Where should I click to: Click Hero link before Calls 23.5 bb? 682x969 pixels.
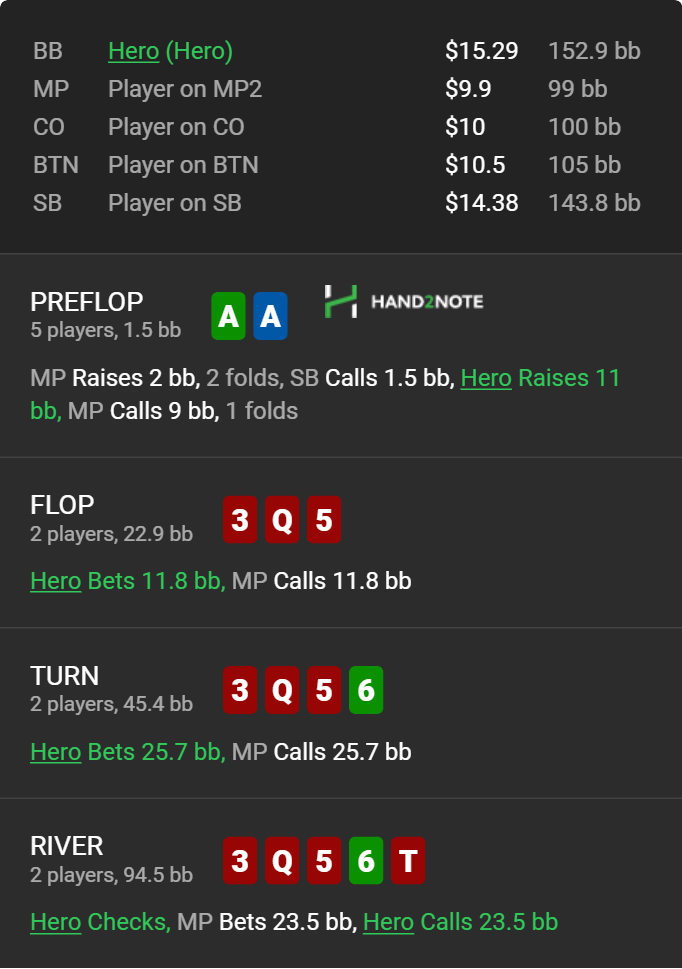coord(389,922)
